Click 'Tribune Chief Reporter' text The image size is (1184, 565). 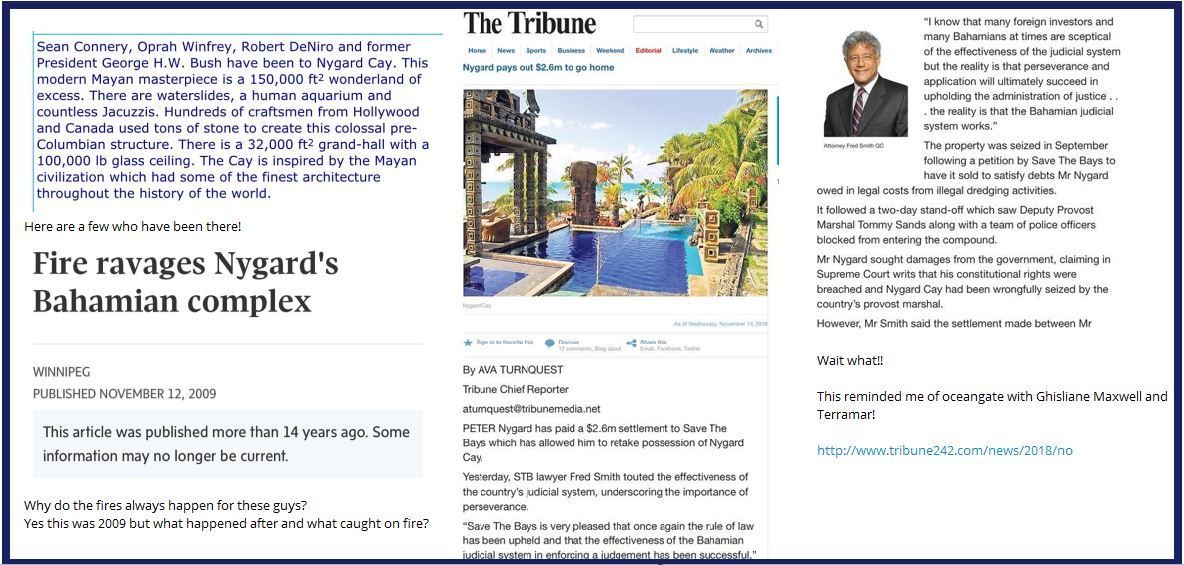coord(516,390)
